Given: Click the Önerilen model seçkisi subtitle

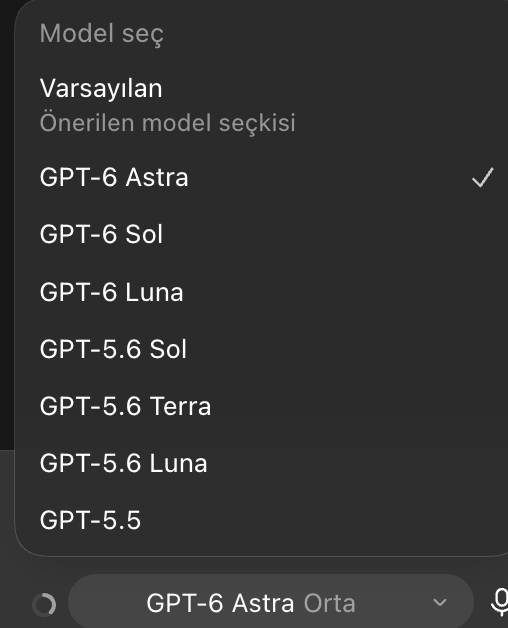Looking at the screenshot, I should (x=167, y=123).
